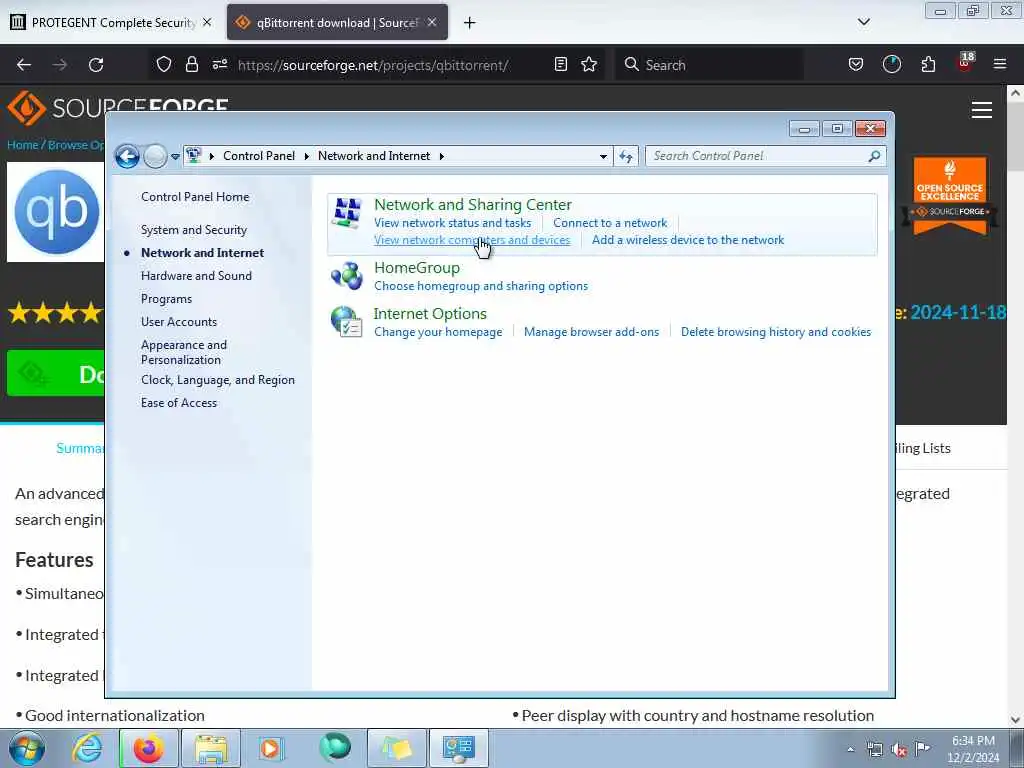Select Control Panel Home in sidebar
The image size is (1024, 768).
tap(195, 197)
